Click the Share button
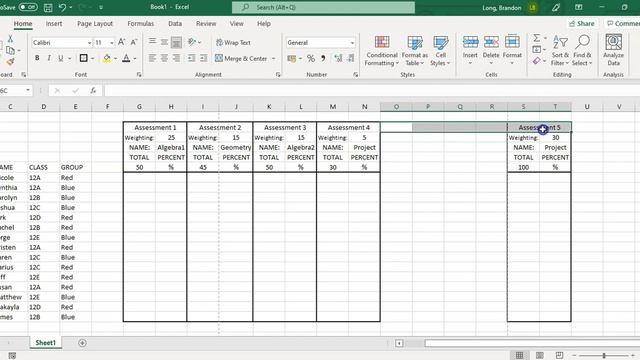 pyautogui.click(x=582, y=24)
